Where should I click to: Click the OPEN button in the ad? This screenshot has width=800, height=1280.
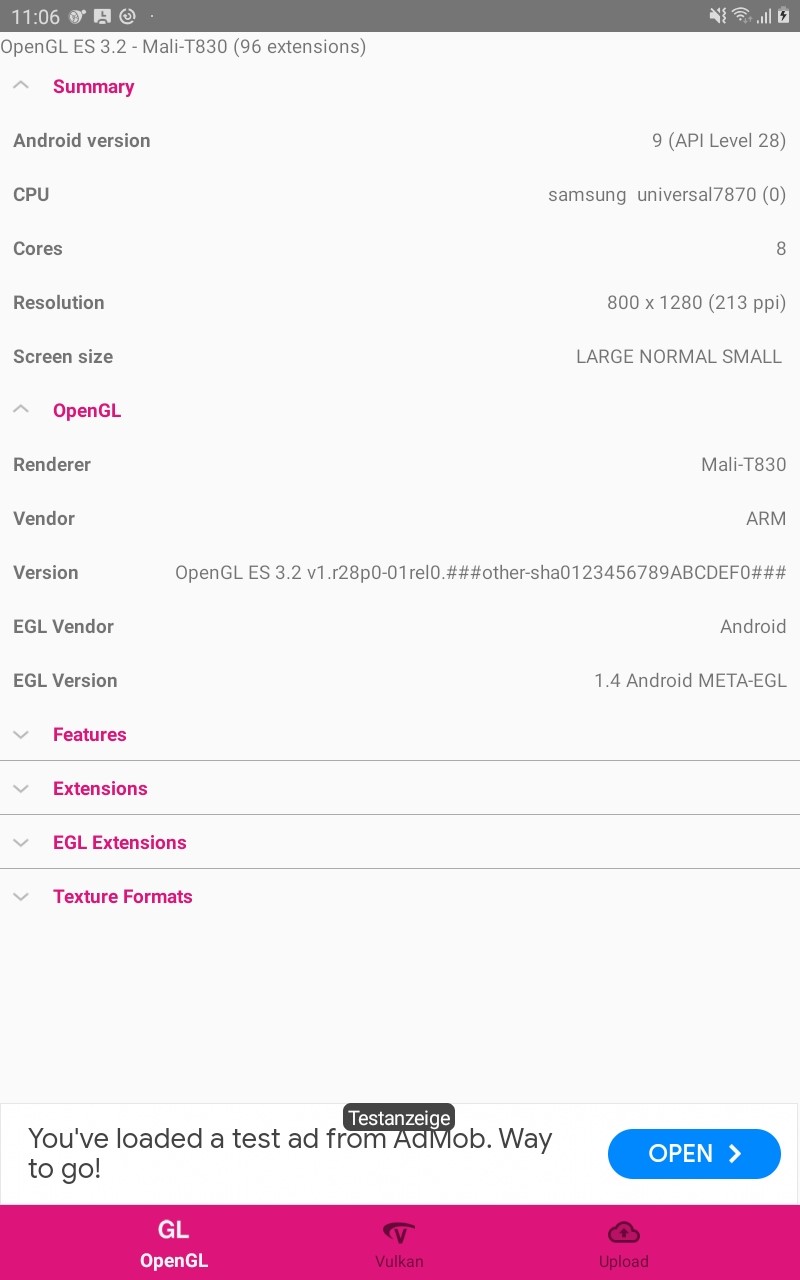pyautogui.click(x=694, y=1153)
